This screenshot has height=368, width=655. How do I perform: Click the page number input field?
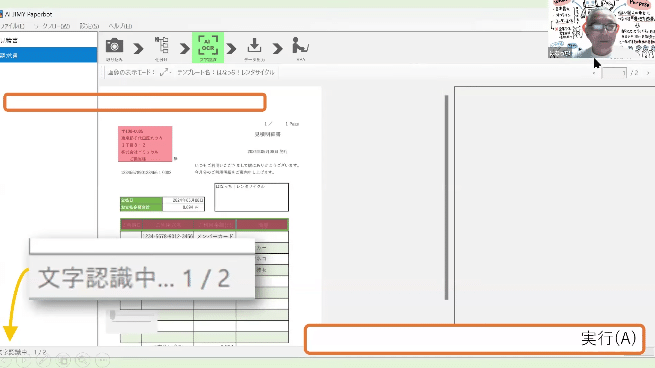(x=614, y=73)
